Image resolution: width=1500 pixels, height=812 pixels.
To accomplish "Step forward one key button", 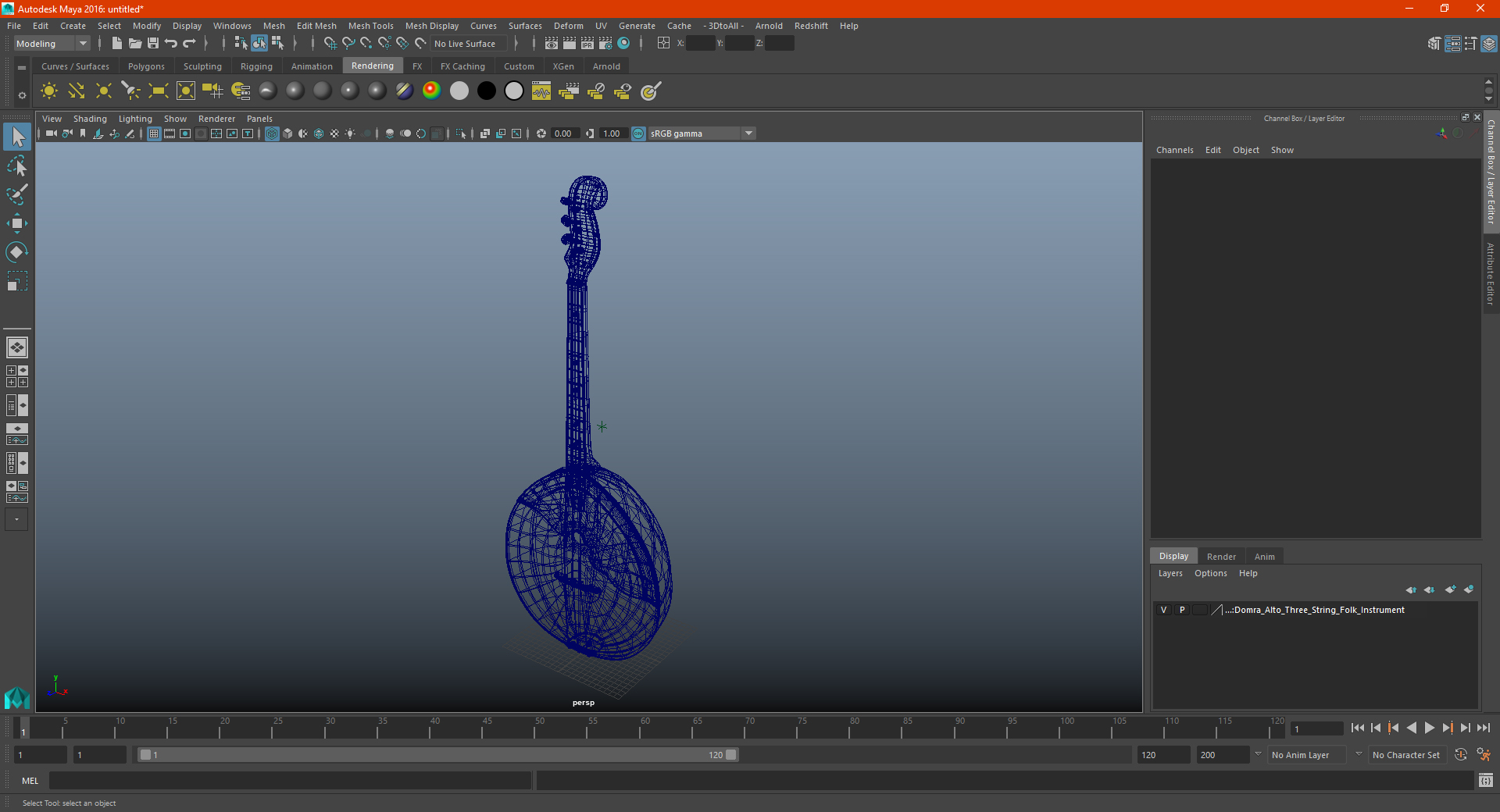I will point(1447,728).
